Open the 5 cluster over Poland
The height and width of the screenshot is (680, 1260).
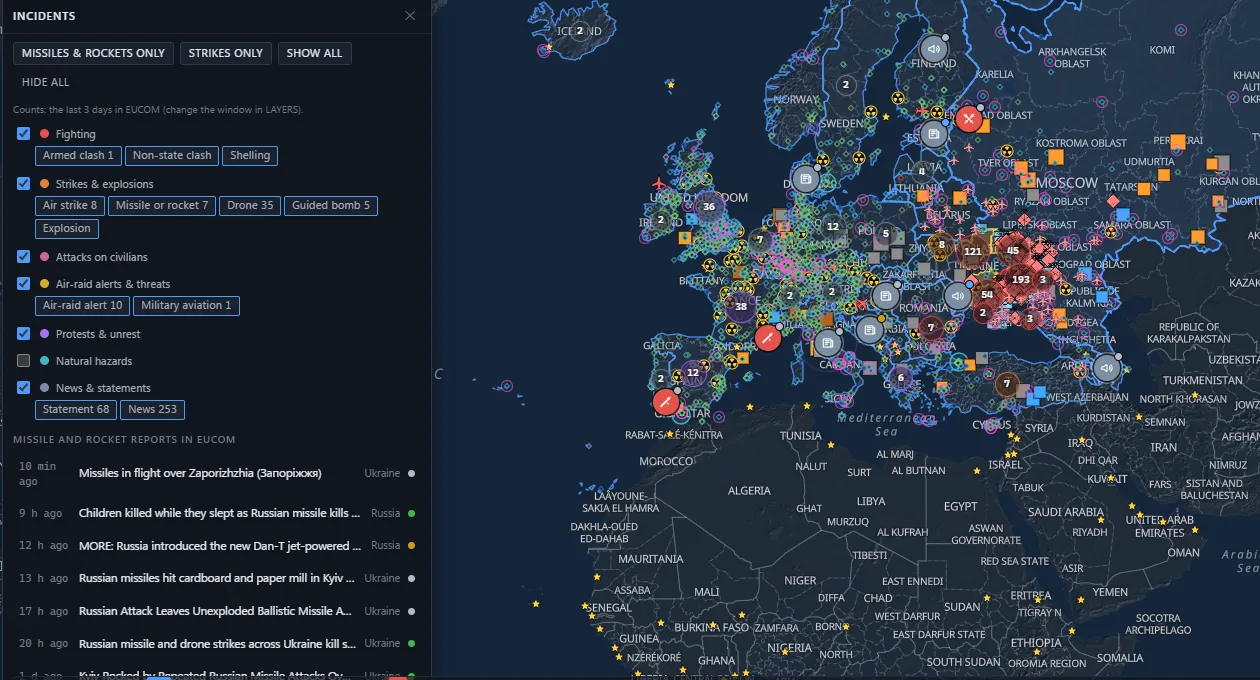[x=885, y=233]
